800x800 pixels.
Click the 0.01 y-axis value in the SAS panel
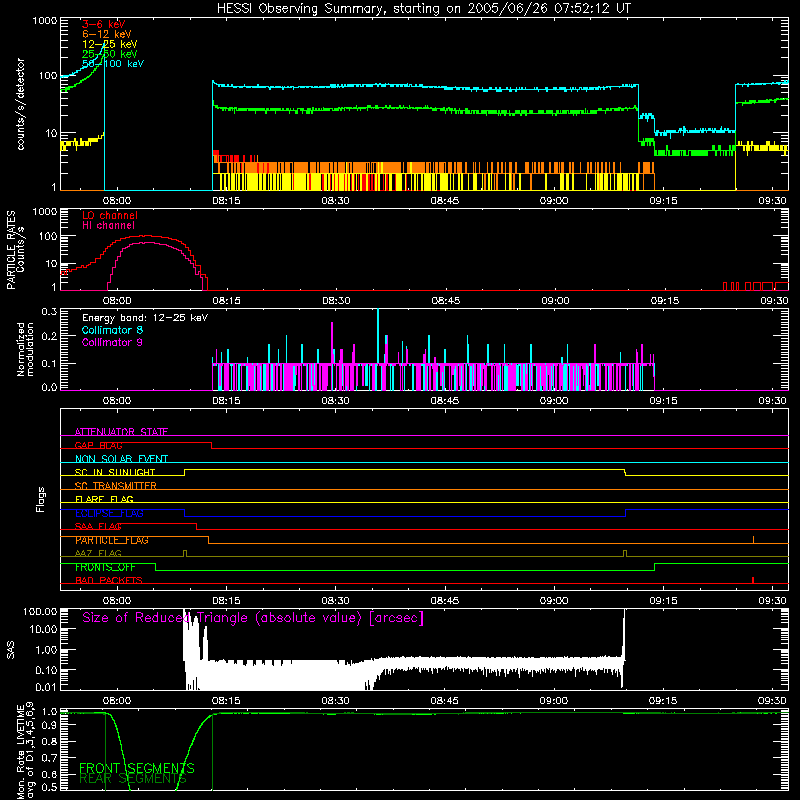point(46,687)
